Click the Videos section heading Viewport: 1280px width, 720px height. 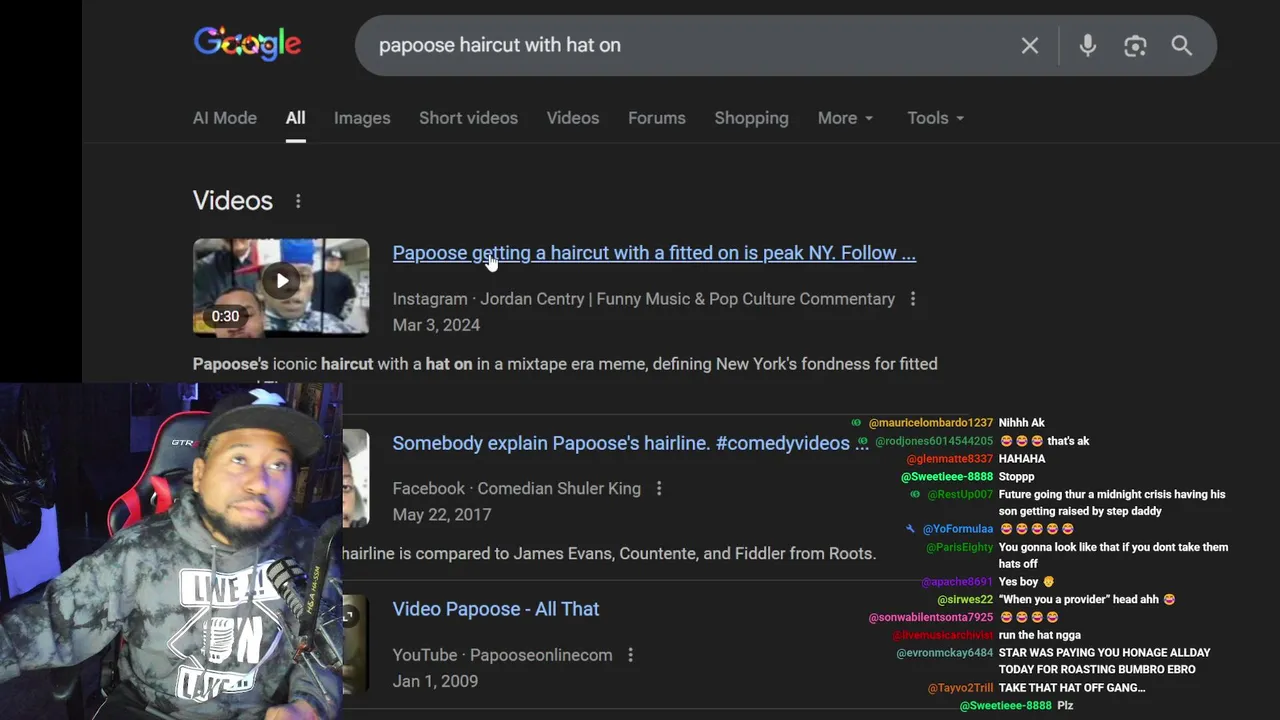(x=233, y=201)
